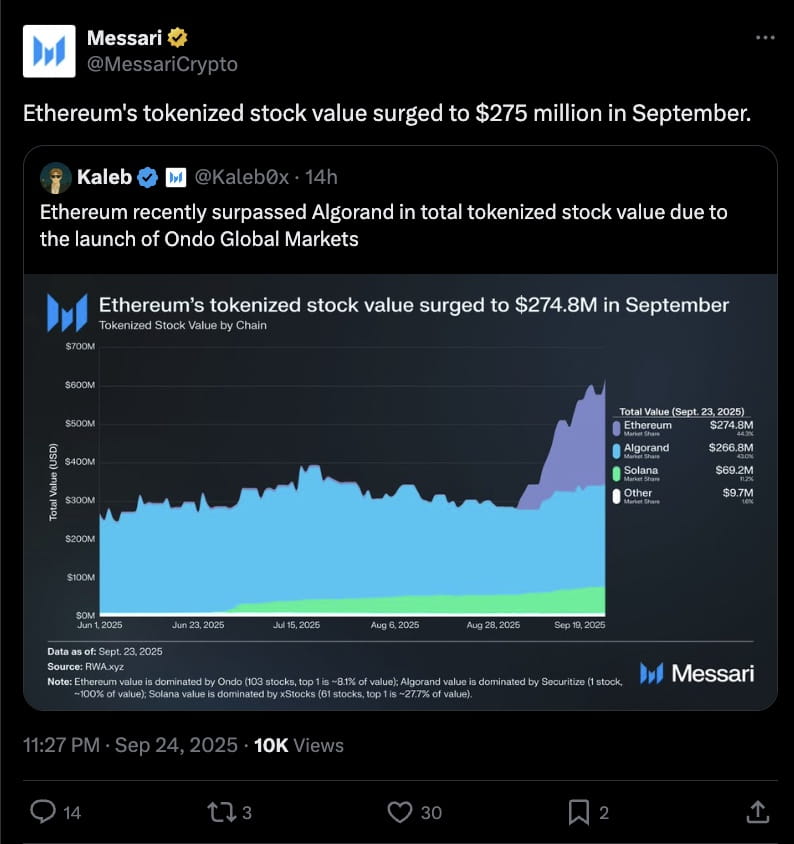This screenshot has width=794, height=844.
Task: Click the Ethereum legend color swatch
Action: tap(616, 428)
